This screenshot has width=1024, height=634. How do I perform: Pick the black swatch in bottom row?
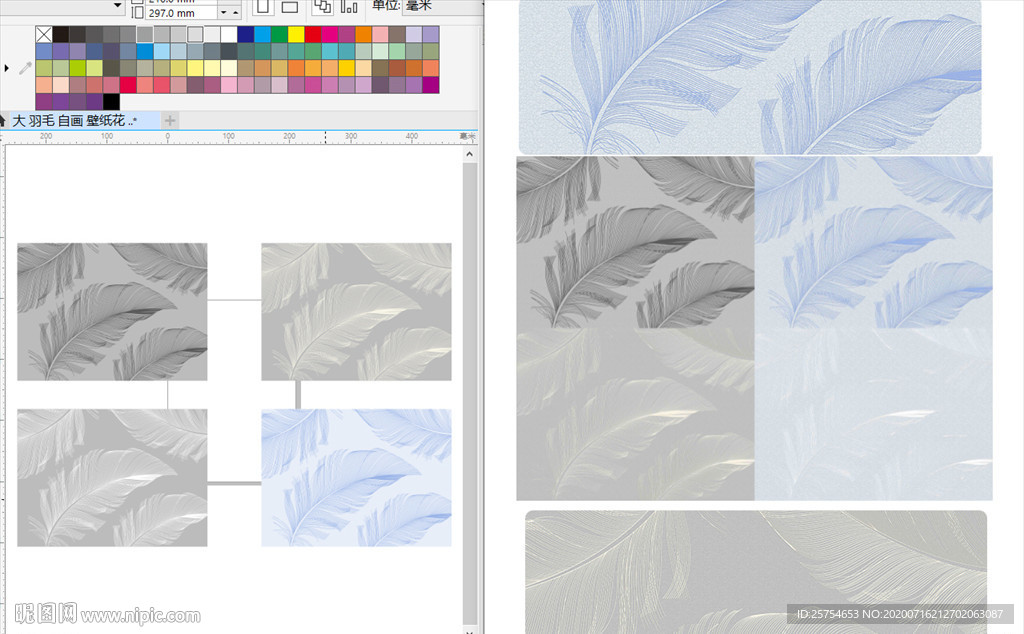tap(111, 101)
